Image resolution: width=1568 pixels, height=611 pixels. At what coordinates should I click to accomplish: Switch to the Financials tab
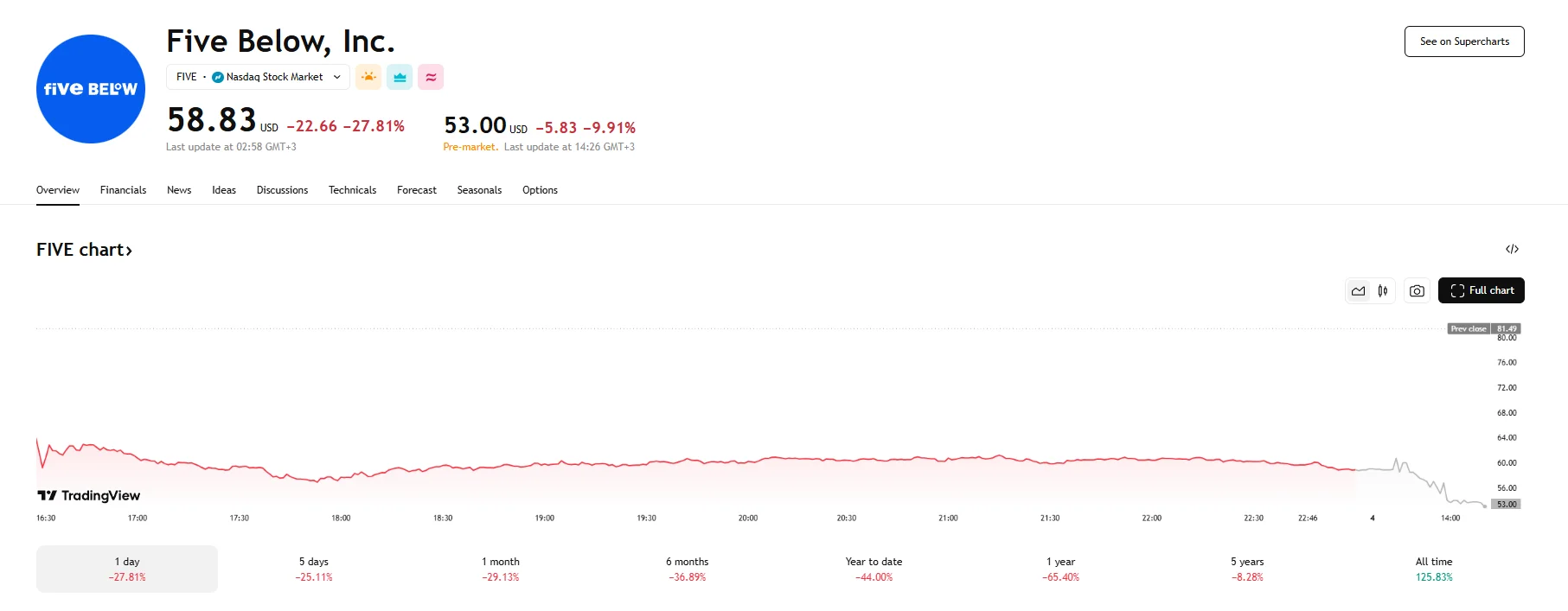(x=123, y=189)
